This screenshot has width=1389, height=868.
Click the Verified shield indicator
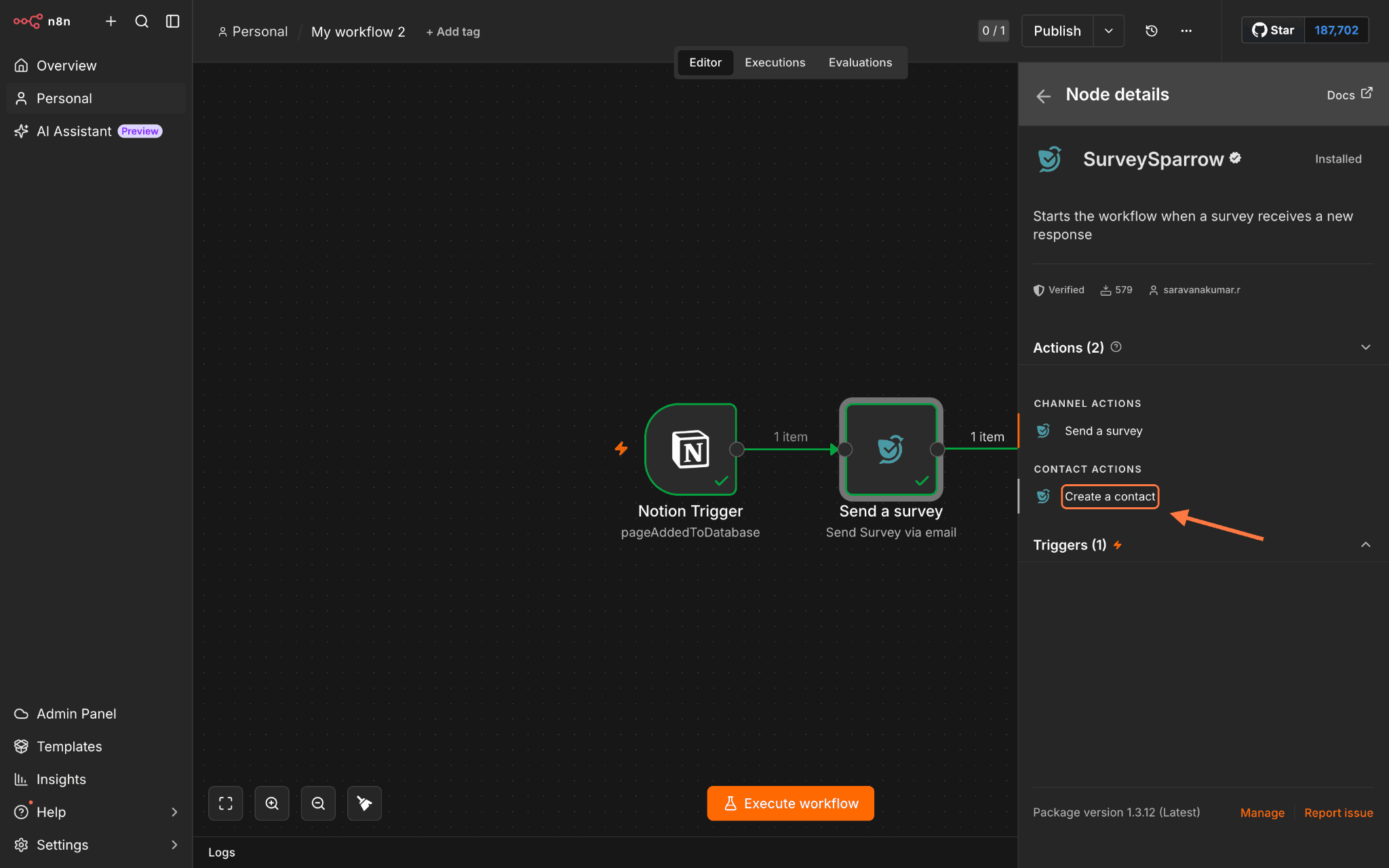(1059, 290)
